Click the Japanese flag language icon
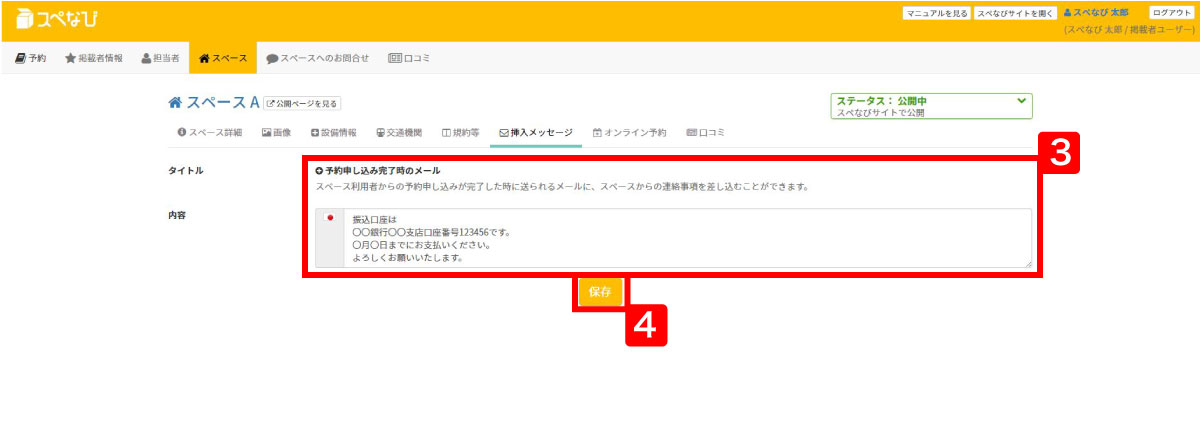 [x=330, y=218]
